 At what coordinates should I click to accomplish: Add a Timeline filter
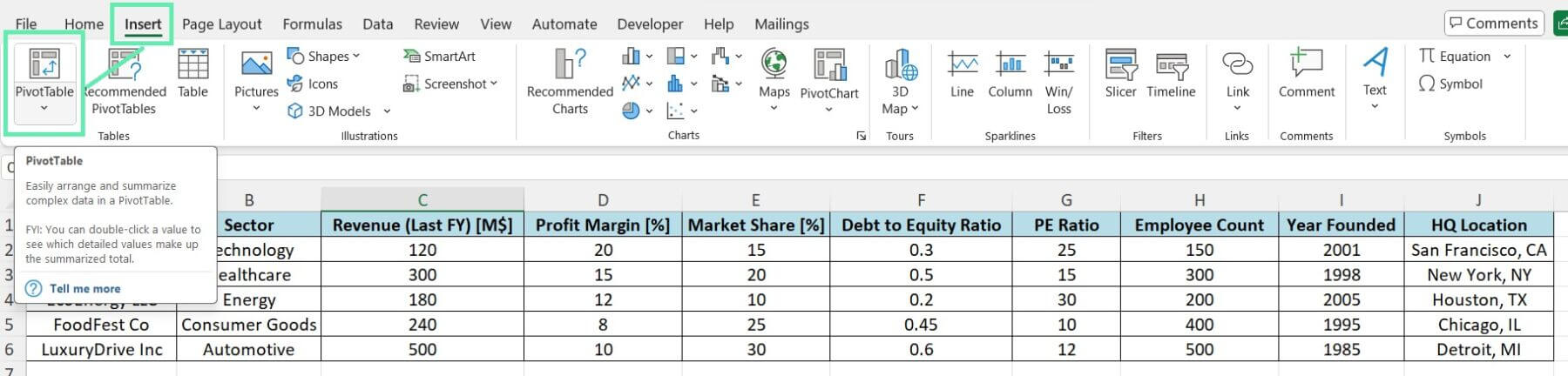[x=1171, y=73]
